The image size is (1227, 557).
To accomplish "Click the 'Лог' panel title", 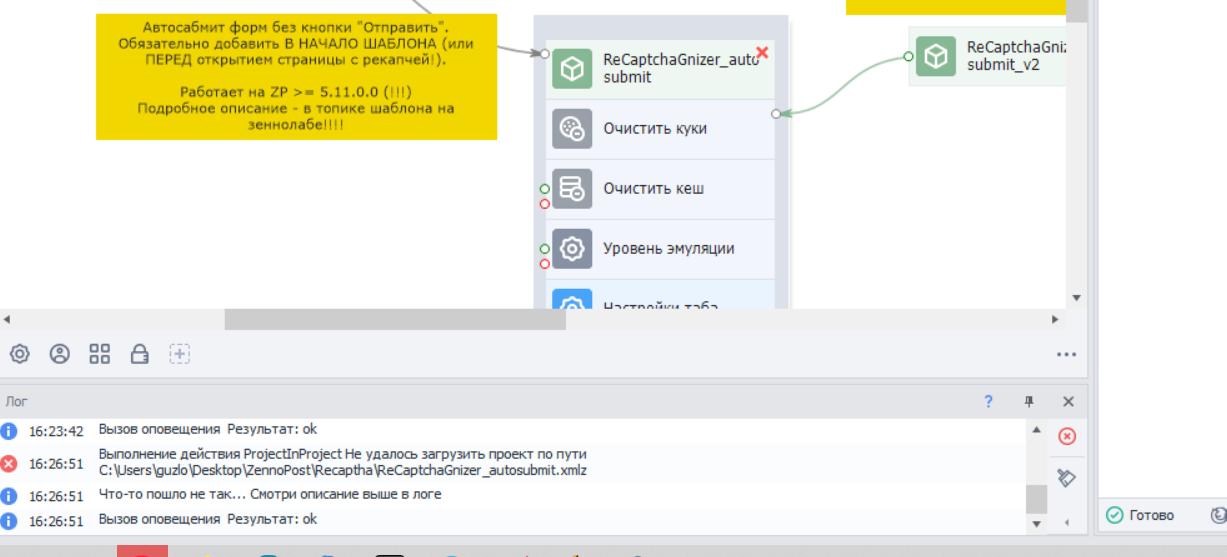I will pyautogui.click(x=17, y=401).
